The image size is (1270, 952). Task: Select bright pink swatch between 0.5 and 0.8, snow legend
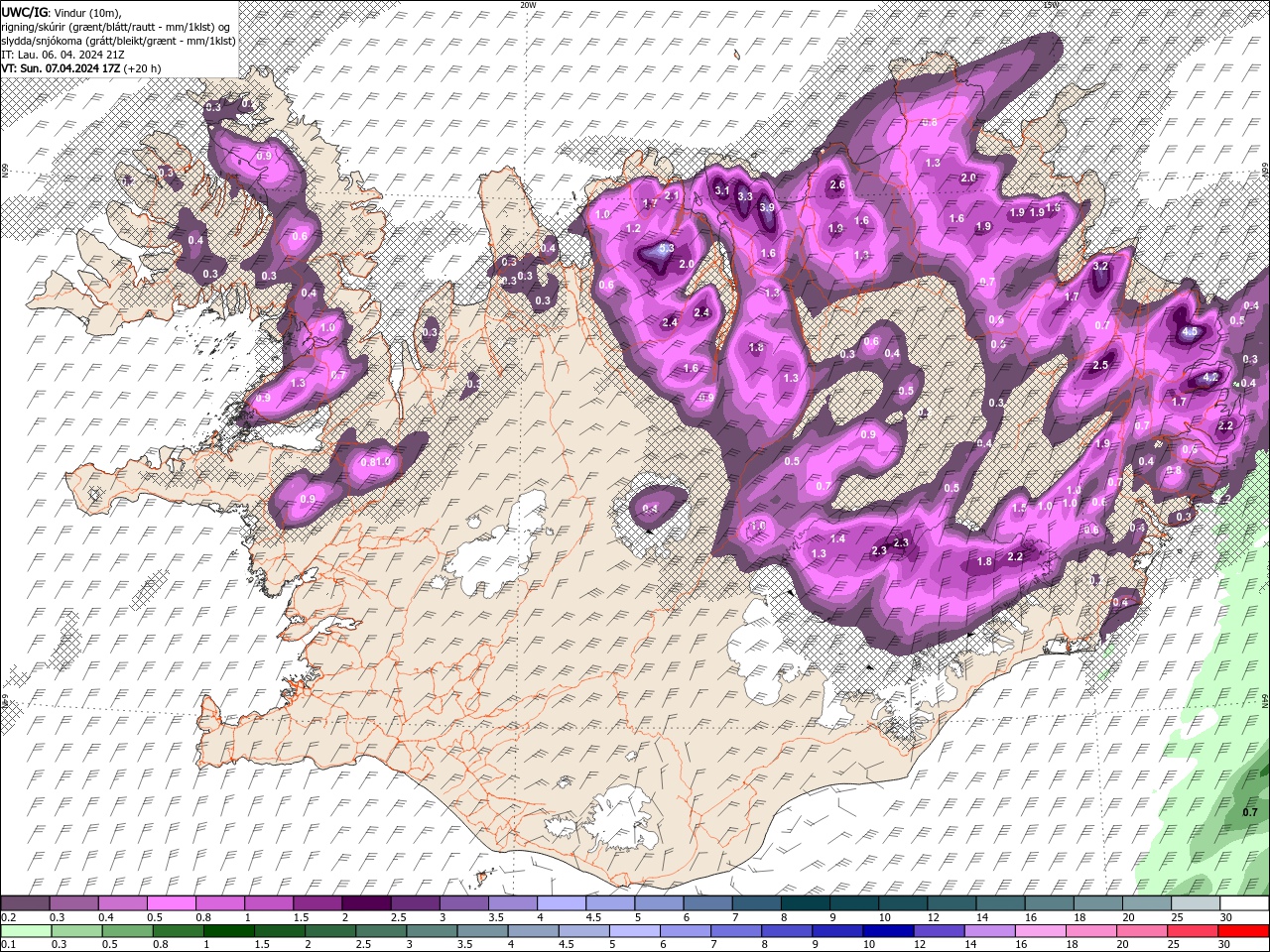(x=171, y=903)
